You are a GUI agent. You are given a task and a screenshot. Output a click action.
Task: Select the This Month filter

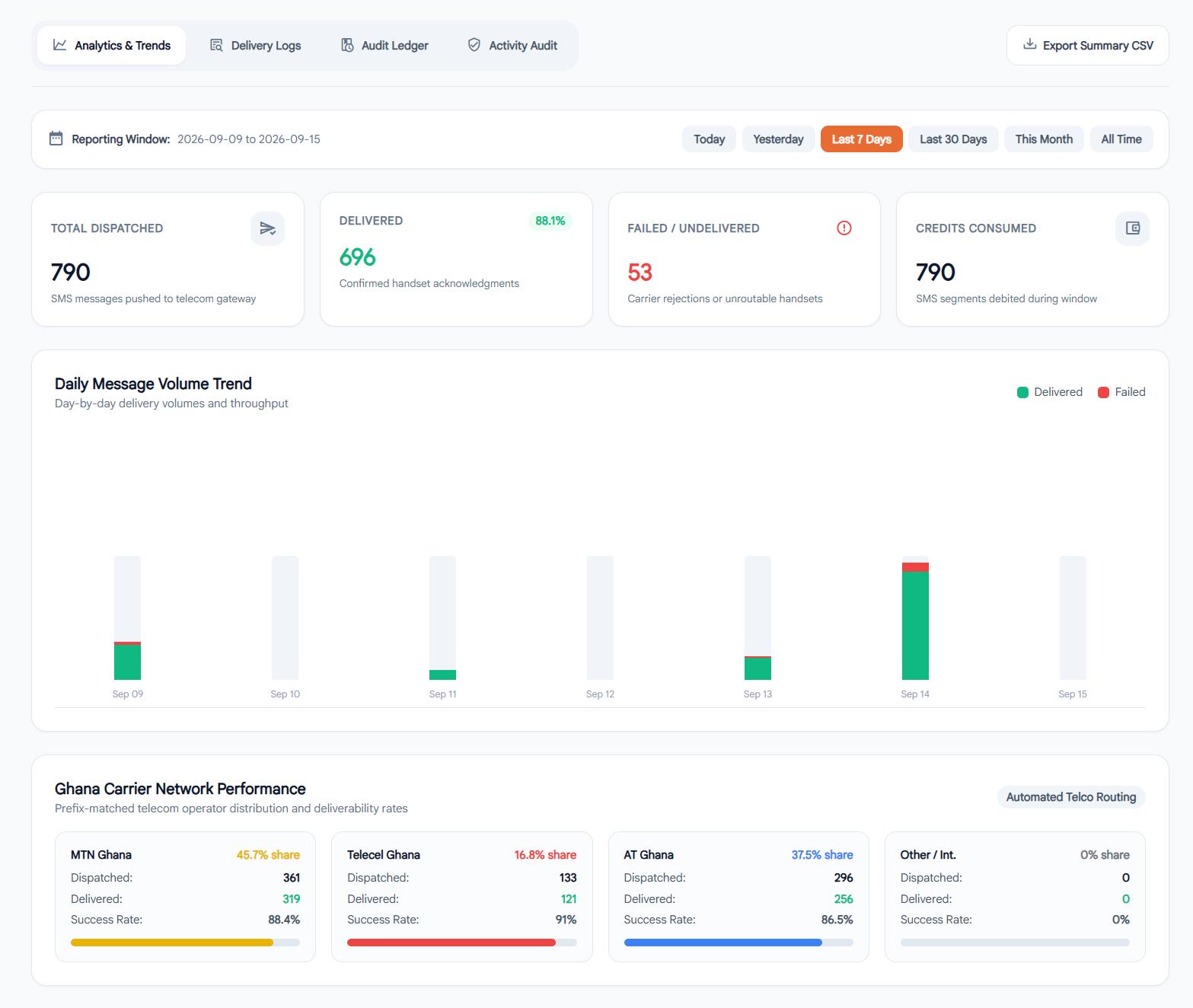tap(1044, 139)
